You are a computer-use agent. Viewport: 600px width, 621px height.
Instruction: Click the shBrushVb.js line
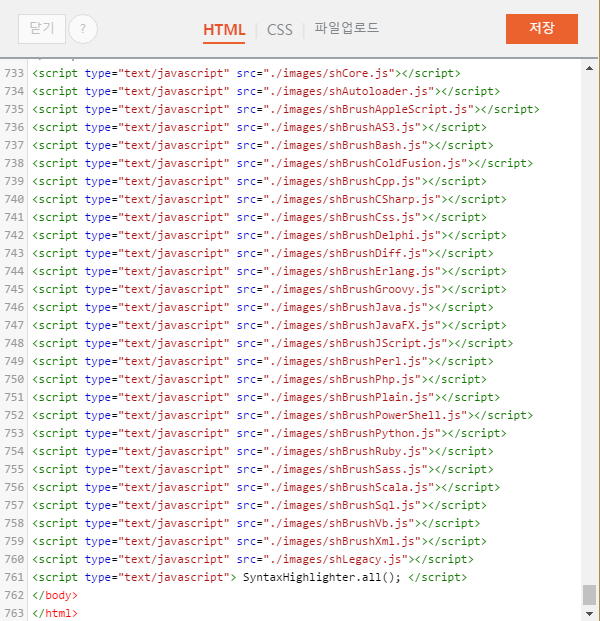coord(256,524)
